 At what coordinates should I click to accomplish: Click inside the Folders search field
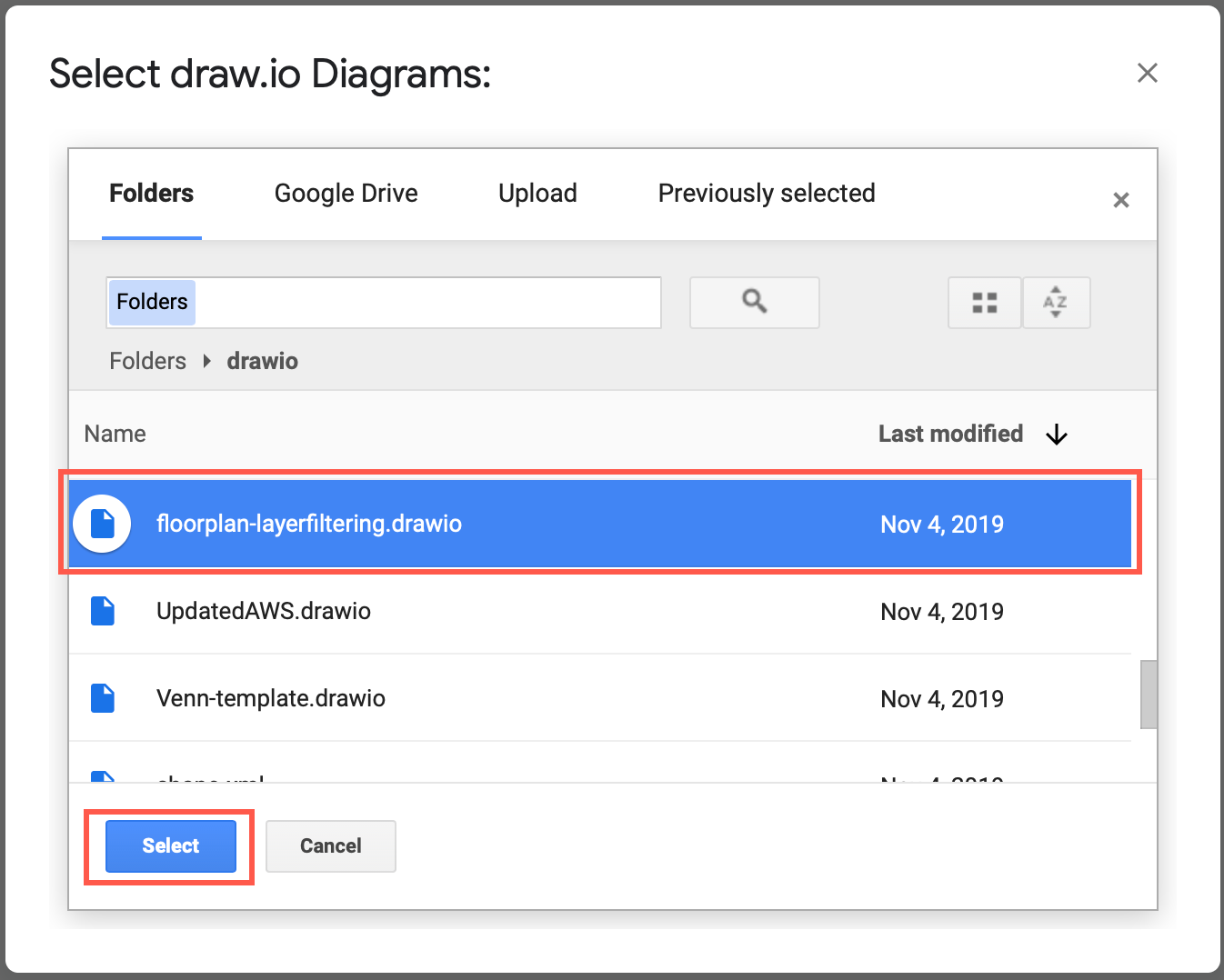(382, 302)
